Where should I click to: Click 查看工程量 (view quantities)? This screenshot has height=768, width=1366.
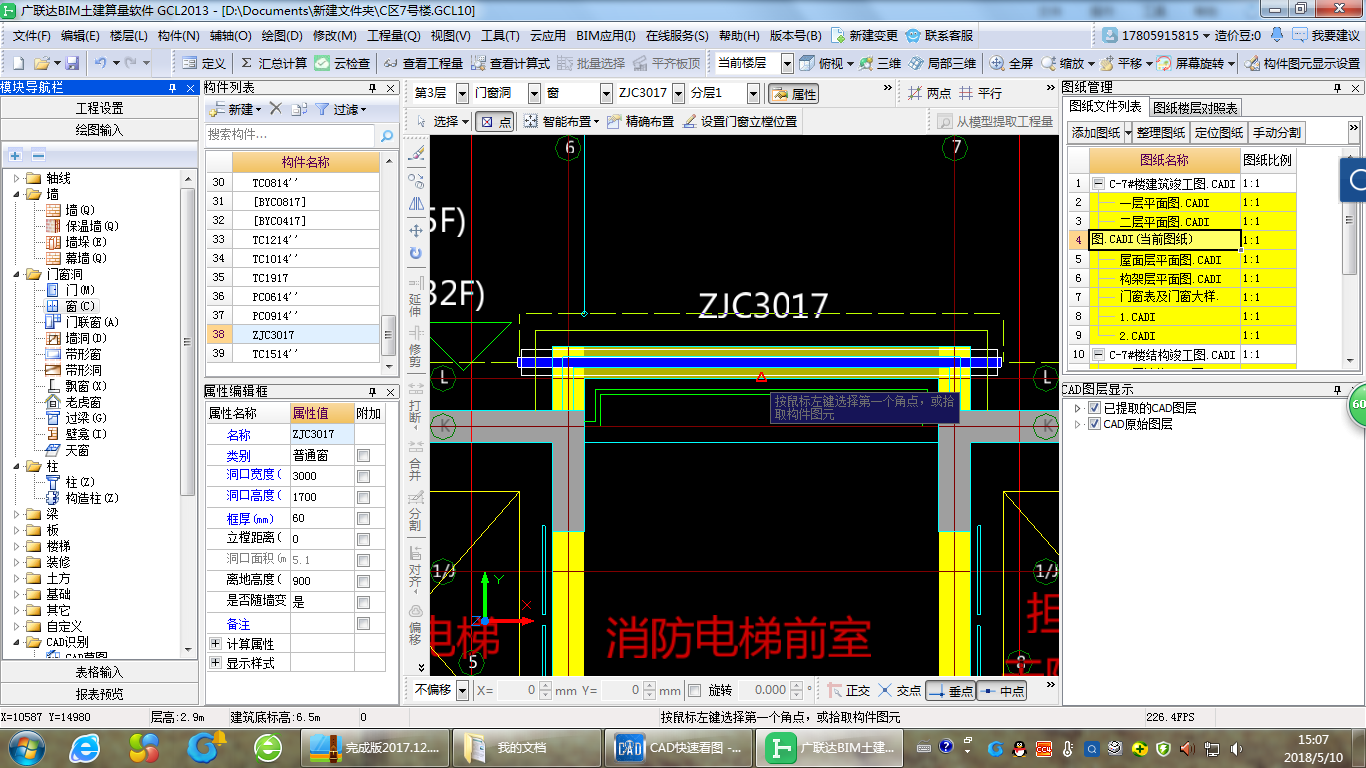(424, 63)
